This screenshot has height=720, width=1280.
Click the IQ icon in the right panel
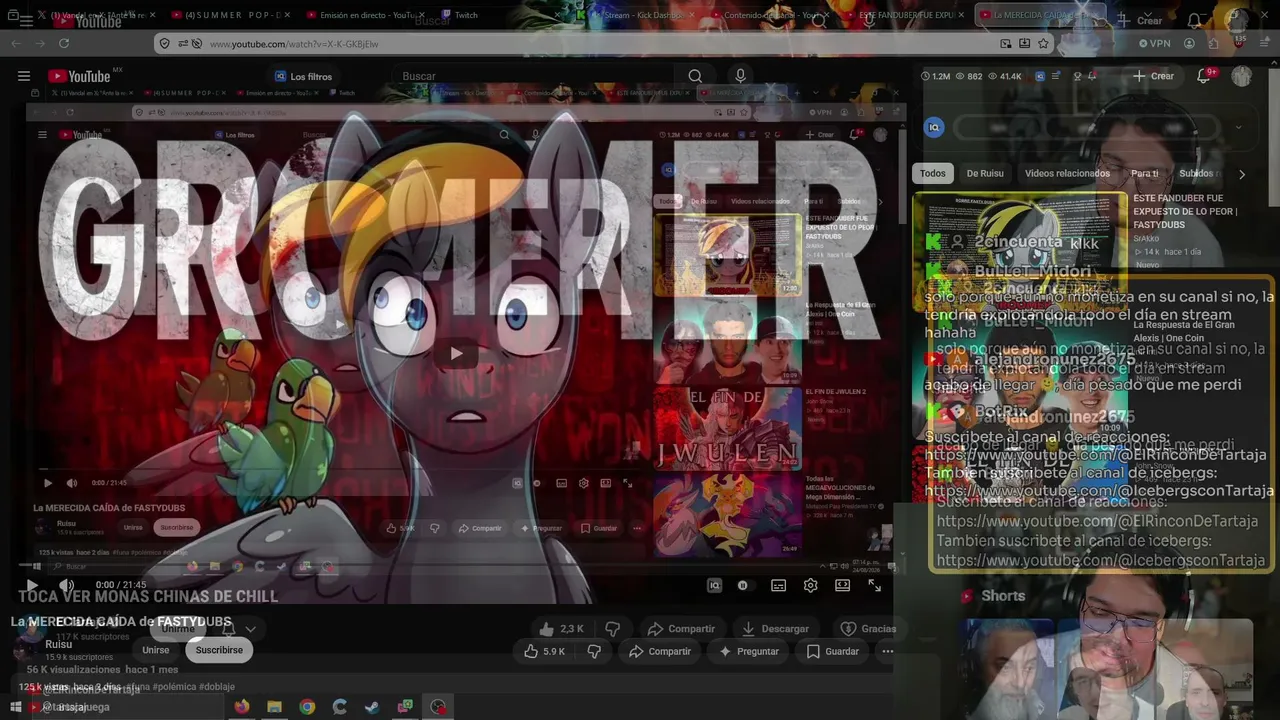pyautogui.click(x=934, y=127)
